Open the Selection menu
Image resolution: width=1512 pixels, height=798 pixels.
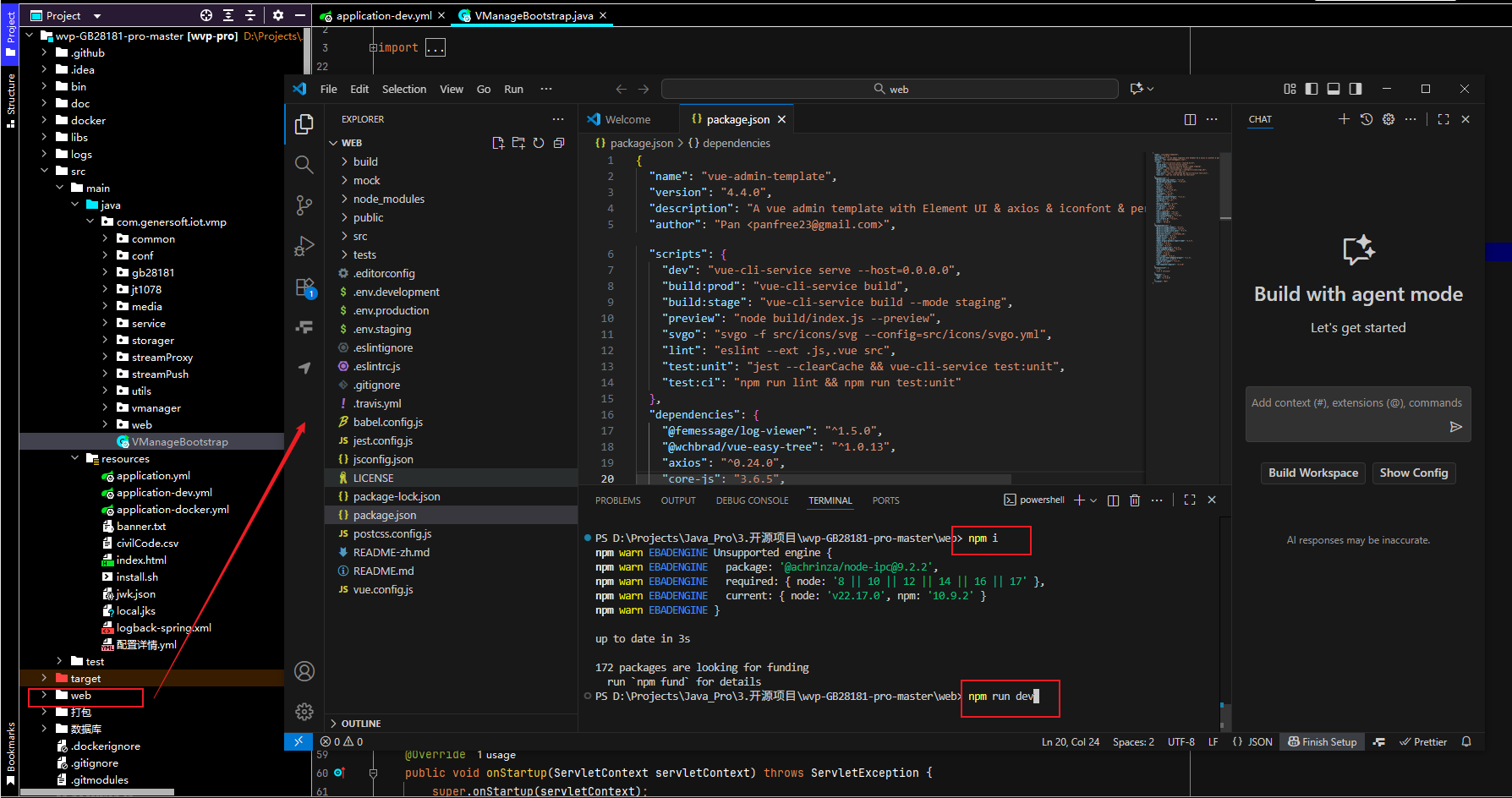coord(403,89)
